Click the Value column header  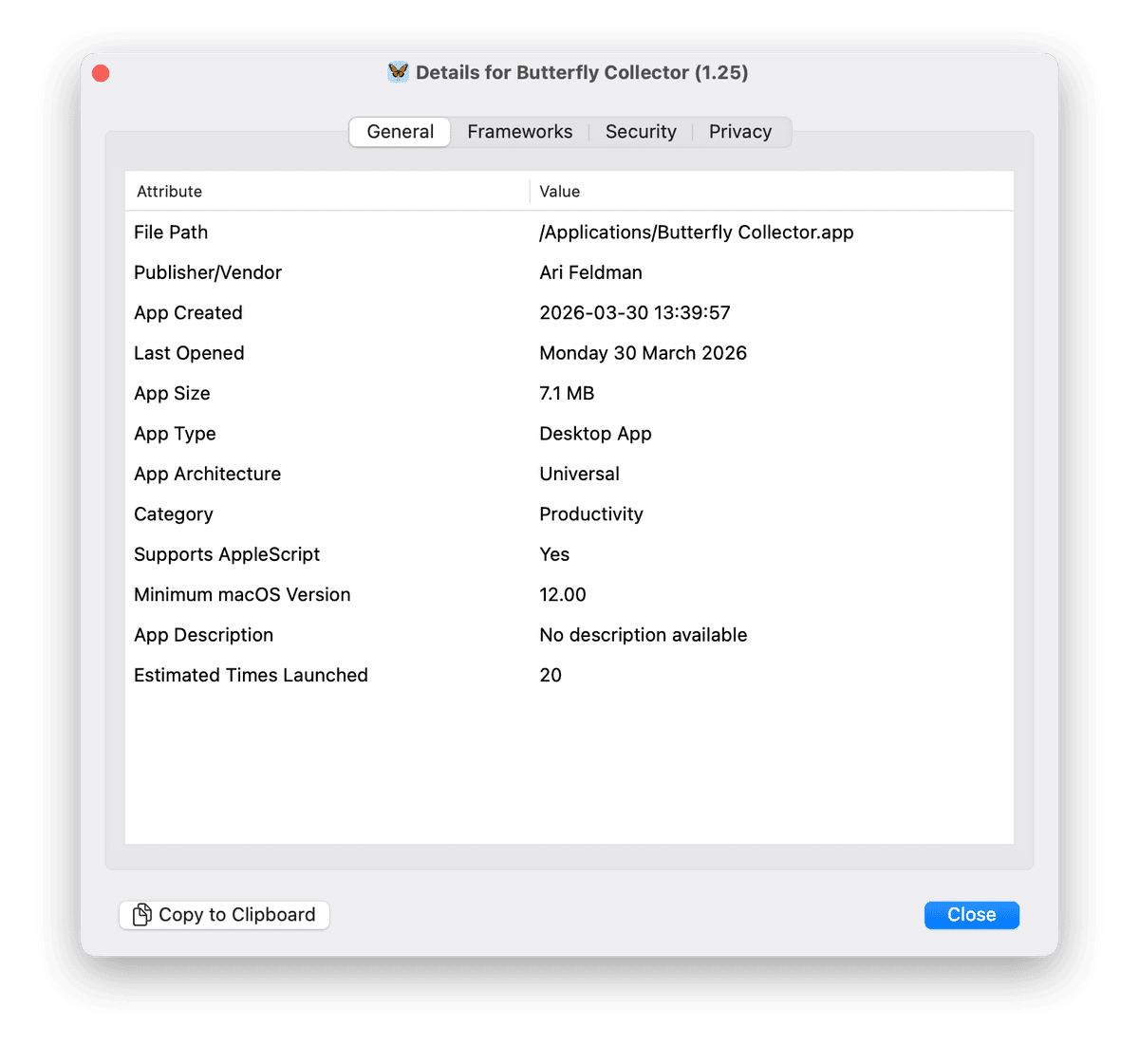(560, 192)
